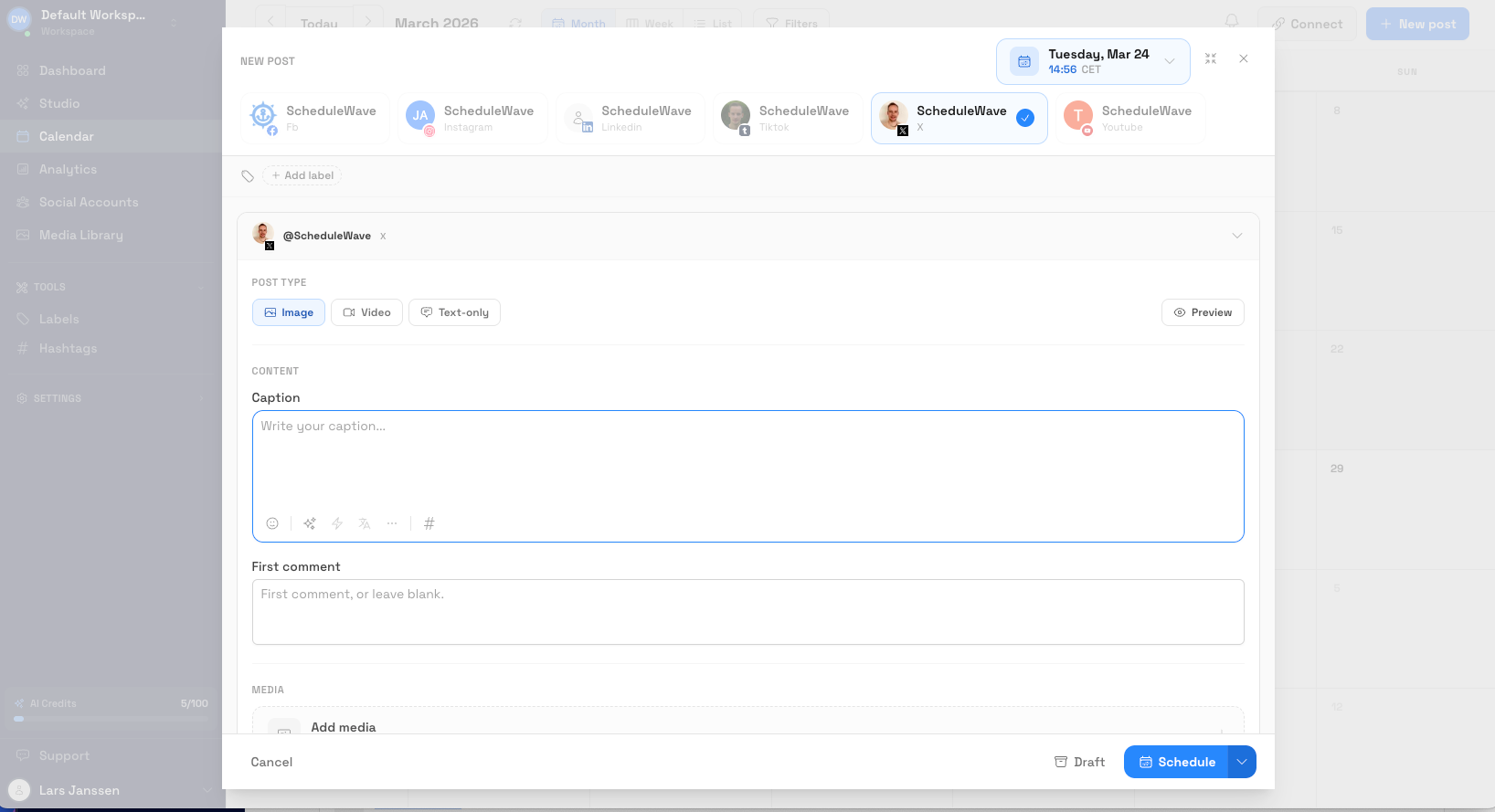1495x812 pixels.
Task: Select the ScheduleWave Youtube account
Action: coord(1130,118)
